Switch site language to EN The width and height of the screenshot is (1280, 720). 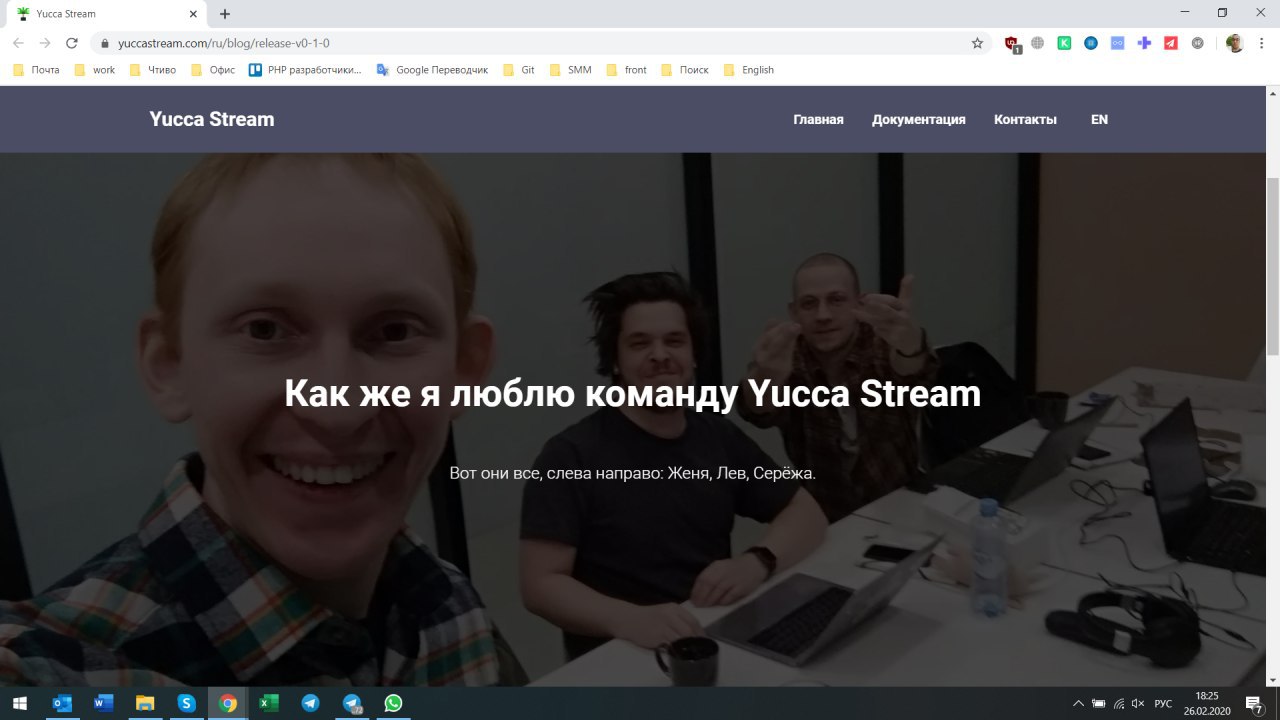click(x=1099, y=119)
